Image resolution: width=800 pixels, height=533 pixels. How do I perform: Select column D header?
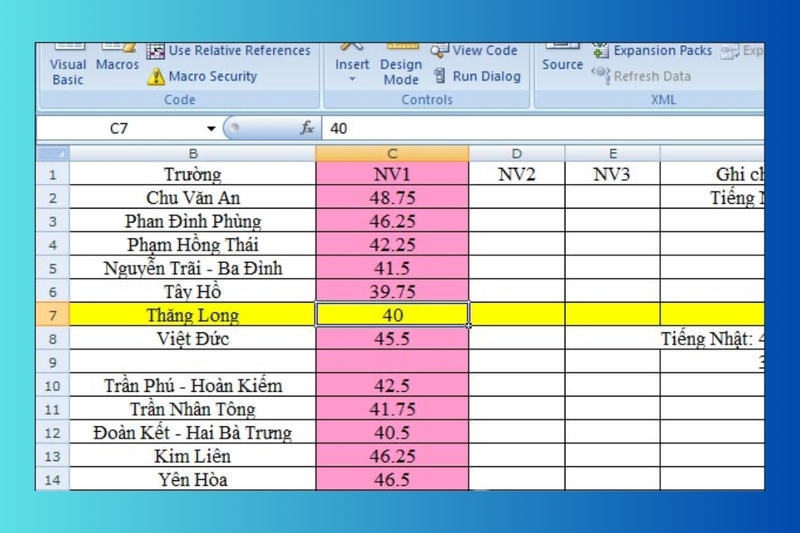516,154
